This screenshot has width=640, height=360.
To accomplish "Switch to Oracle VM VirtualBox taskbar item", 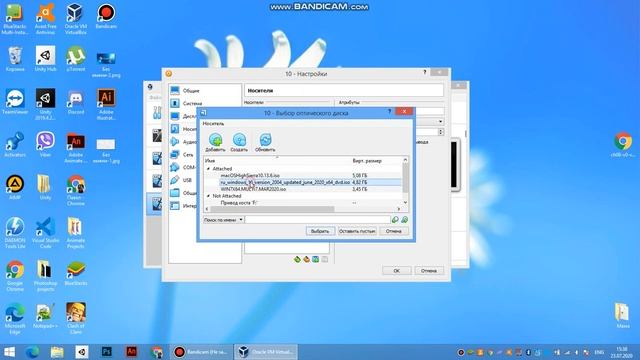I will tap(266, 352).
